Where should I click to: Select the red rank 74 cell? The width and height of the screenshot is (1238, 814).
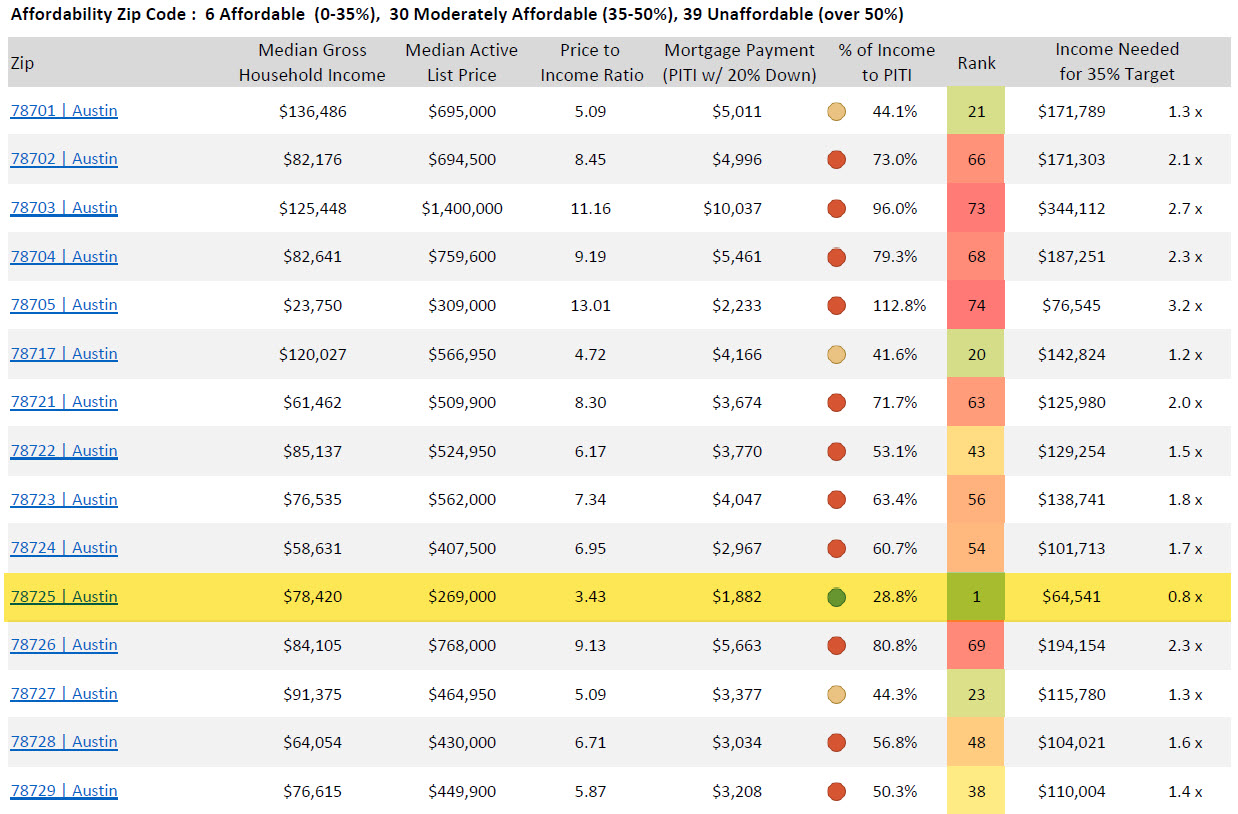pos(976,305)
